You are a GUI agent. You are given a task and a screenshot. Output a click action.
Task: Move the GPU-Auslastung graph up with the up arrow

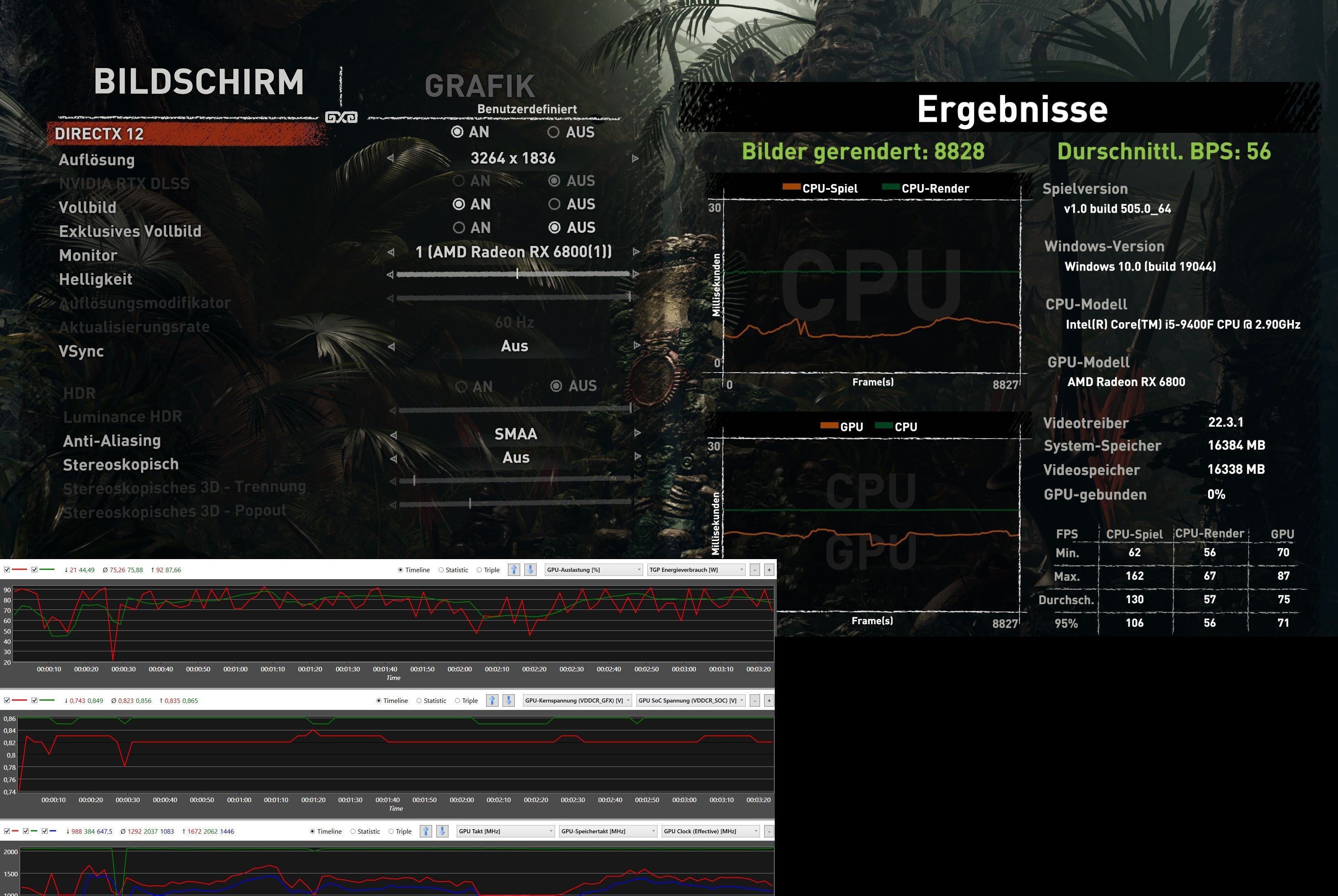pyautogui.click(x=514, y=570)
